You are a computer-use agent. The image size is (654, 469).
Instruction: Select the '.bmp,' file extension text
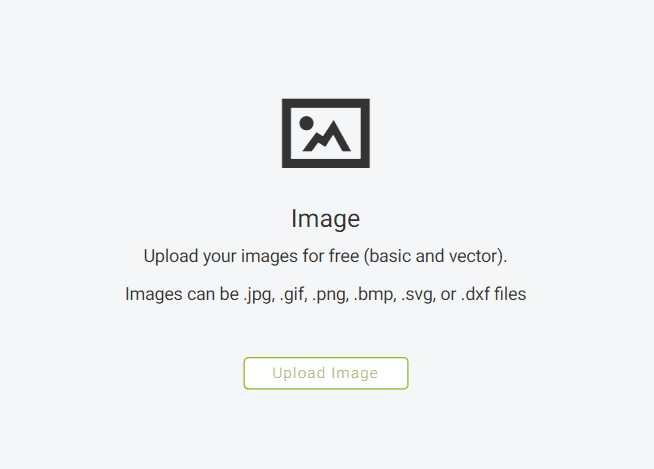click(375, 294)
